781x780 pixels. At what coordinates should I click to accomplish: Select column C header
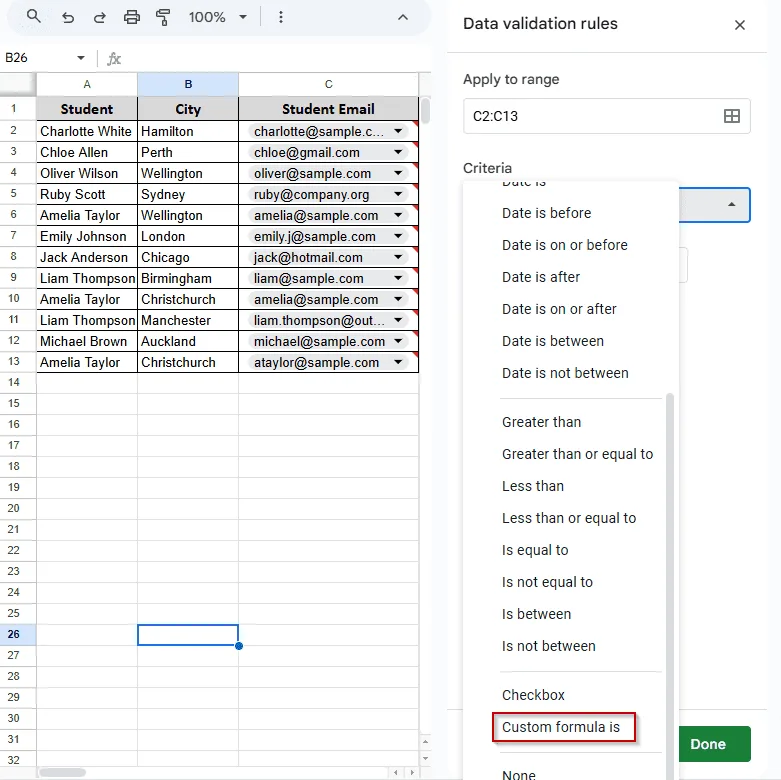[328, 84]
